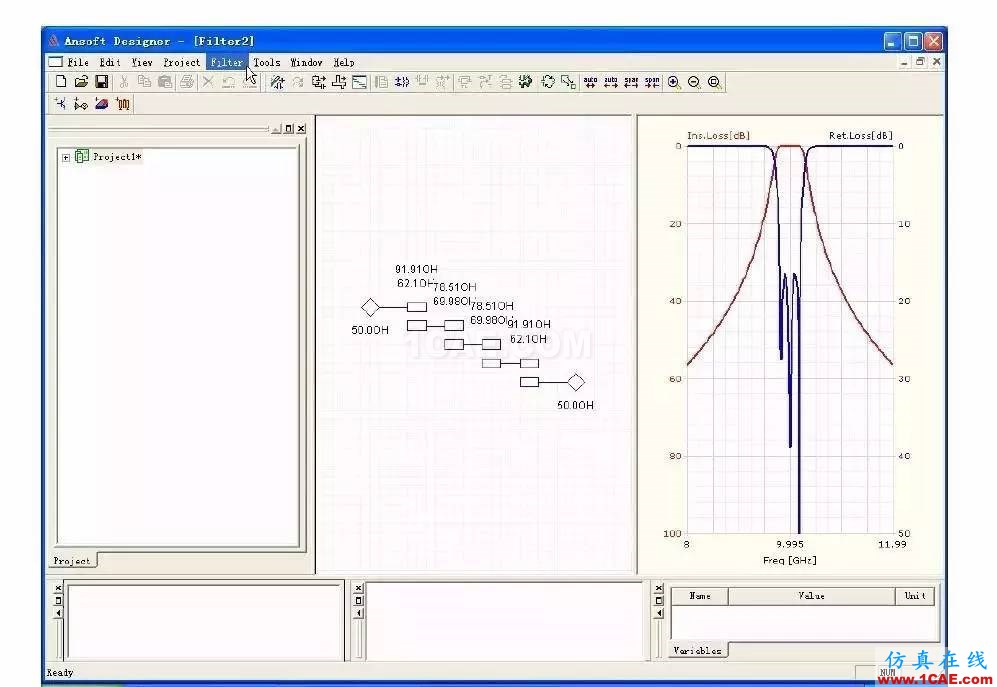Open the View menu

[x=142, y=62]
